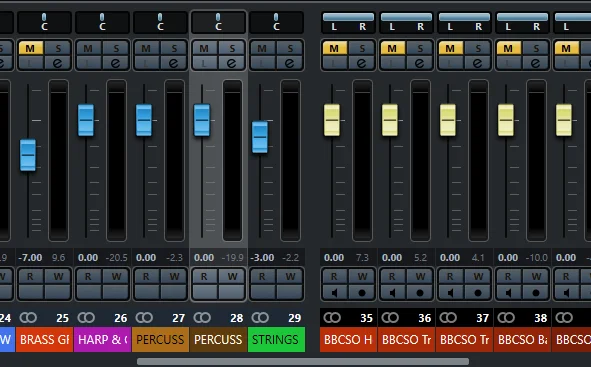The width and height of the screenshot is (591, 367).
Task: Solo the HARP channel 26
Action: click(x=116, y=48)
